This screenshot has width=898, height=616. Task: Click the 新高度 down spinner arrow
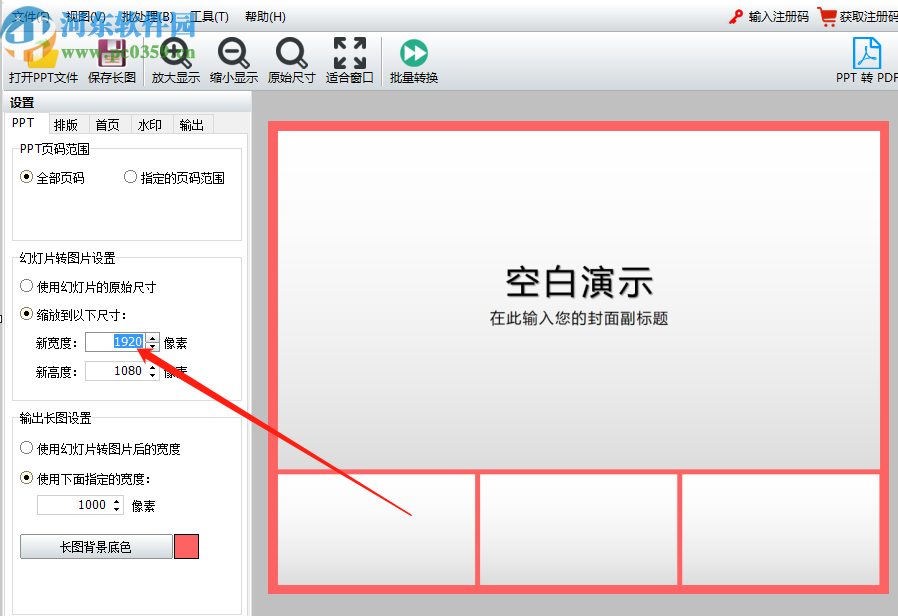coord(153,375)
